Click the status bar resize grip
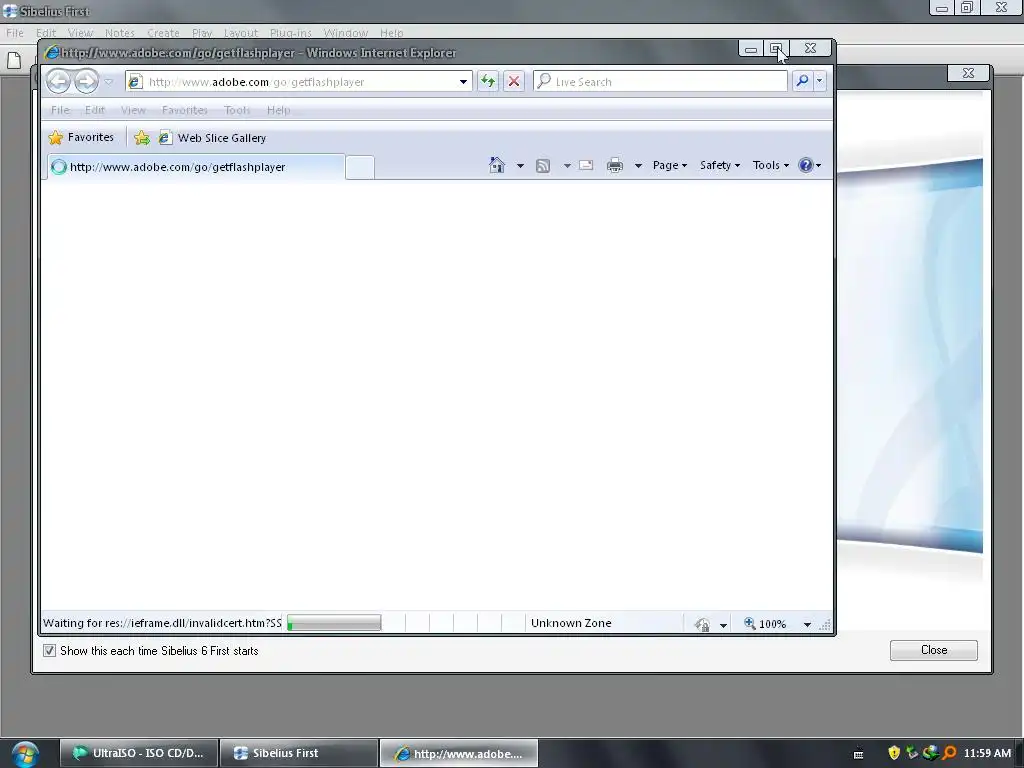The height and width of the screenshot is (768, 1024). [x=825, y=625]
